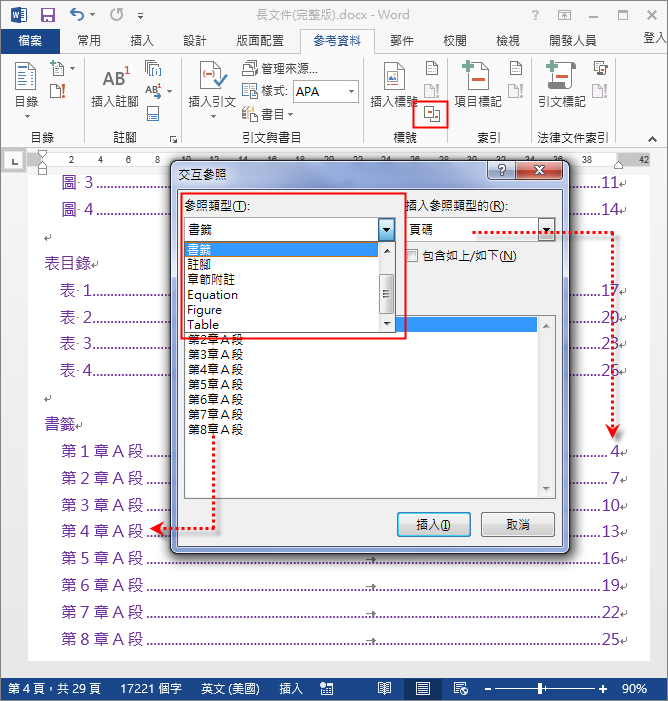Expand the Add Text dropdown arrow

(72, 68)
